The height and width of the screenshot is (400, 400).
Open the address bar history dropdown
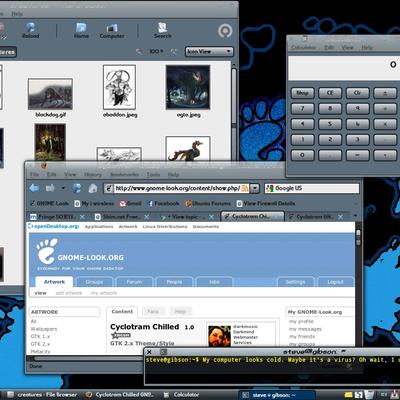(255, 188)
